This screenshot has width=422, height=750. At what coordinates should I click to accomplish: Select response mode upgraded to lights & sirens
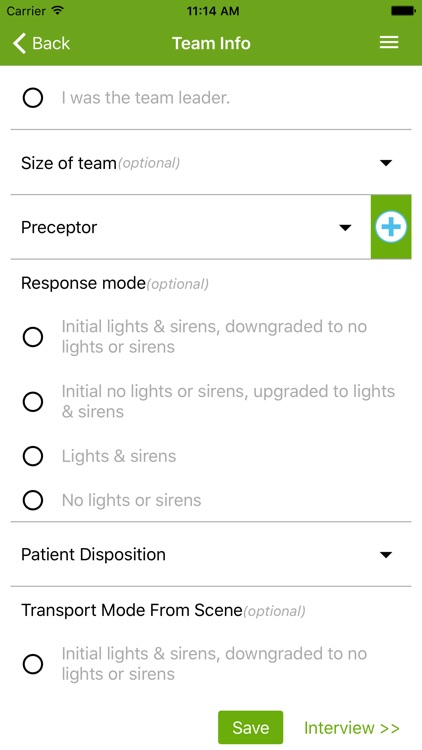[33, 402]
